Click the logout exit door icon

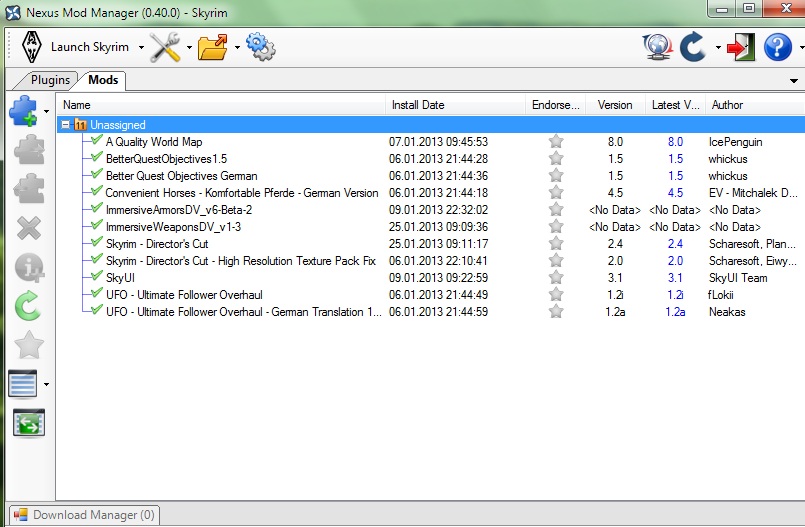click(x=741, y=47)
